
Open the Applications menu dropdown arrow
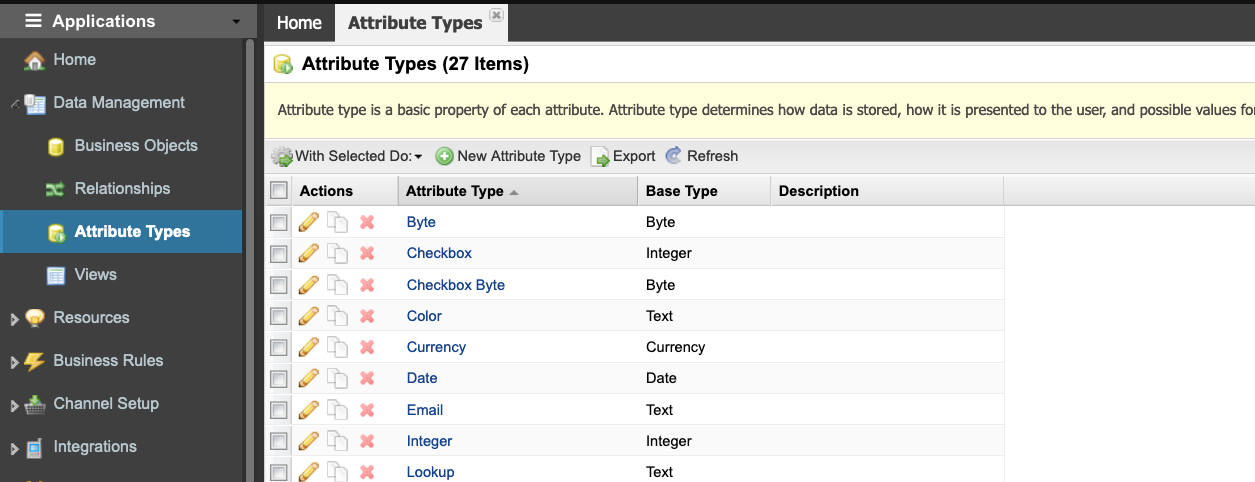click(236, 22)
